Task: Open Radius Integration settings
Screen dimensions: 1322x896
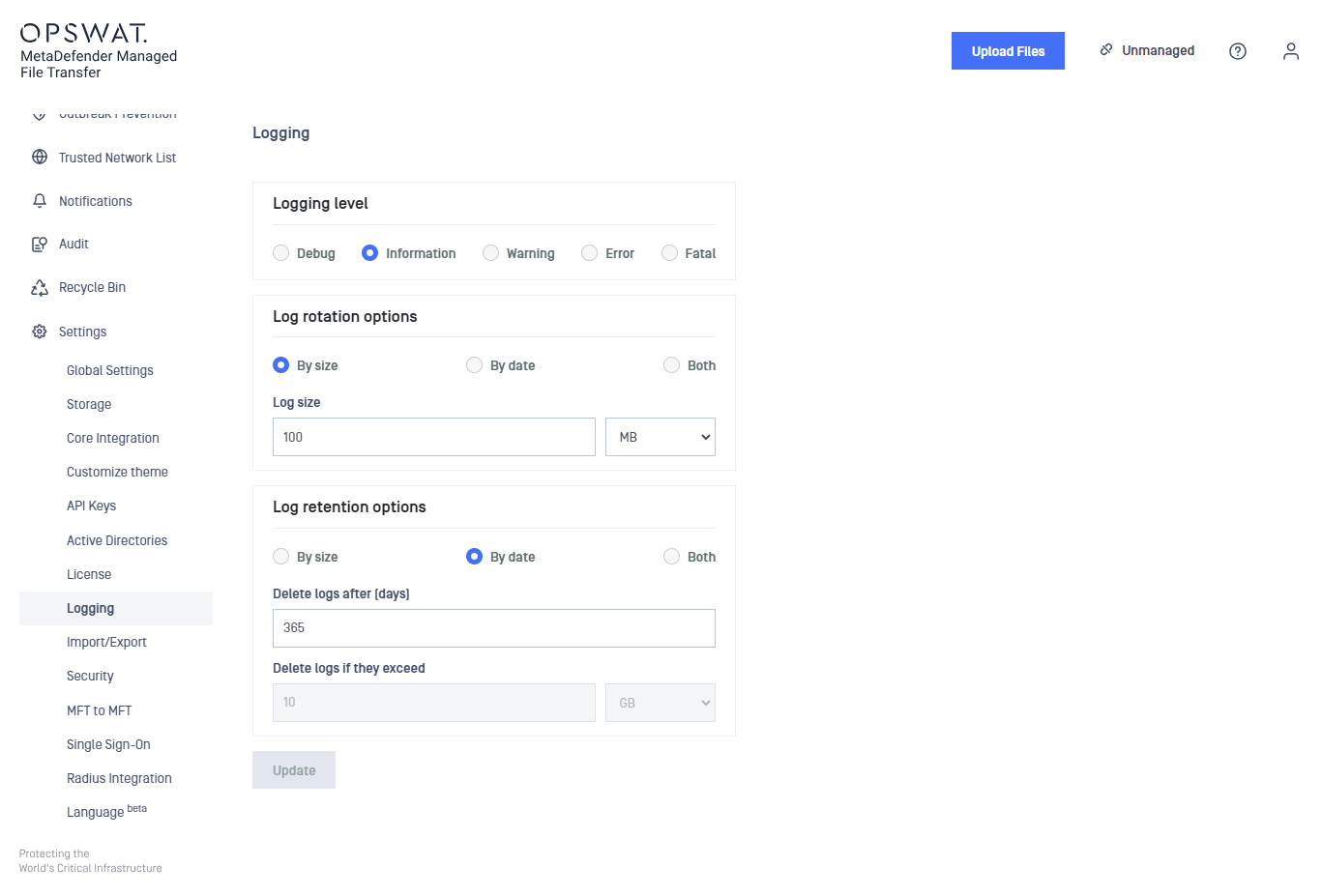Action: tap(119, 778)
